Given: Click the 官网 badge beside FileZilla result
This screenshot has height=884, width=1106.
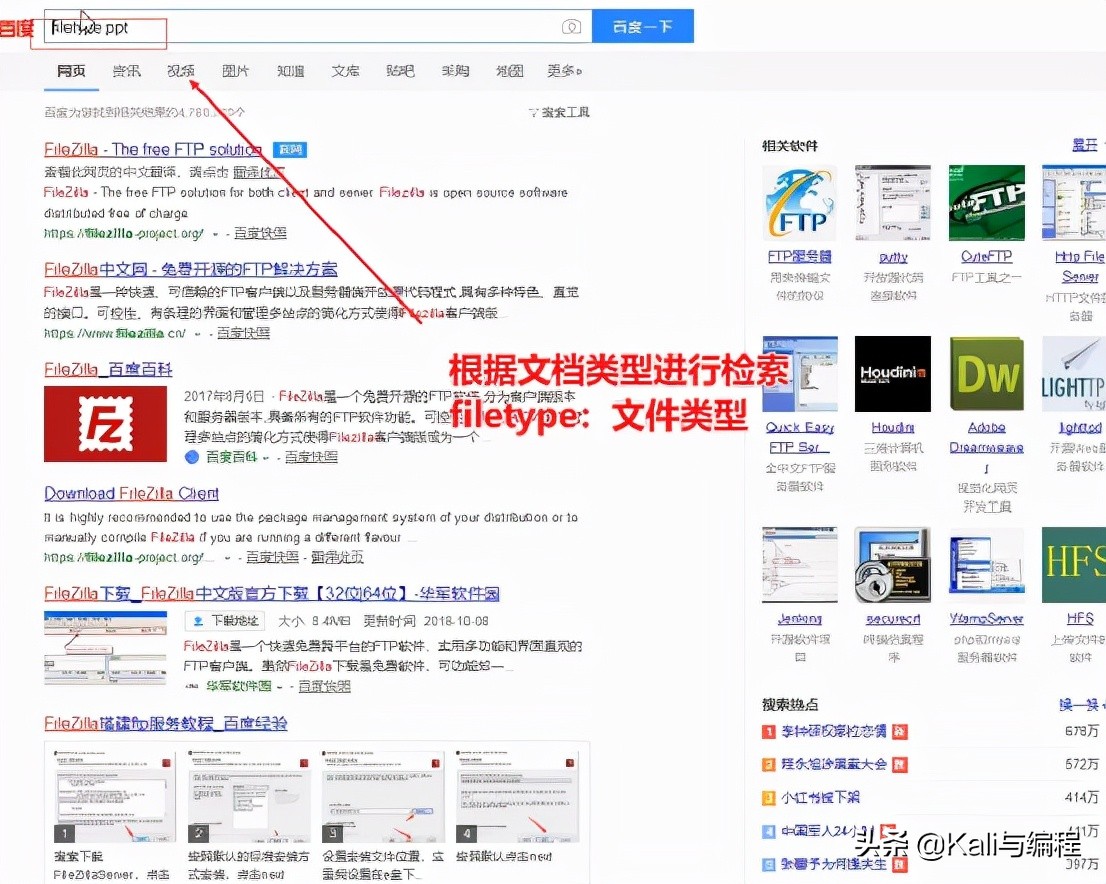Looking at the screenshot, I should click(x=290, y=150).
